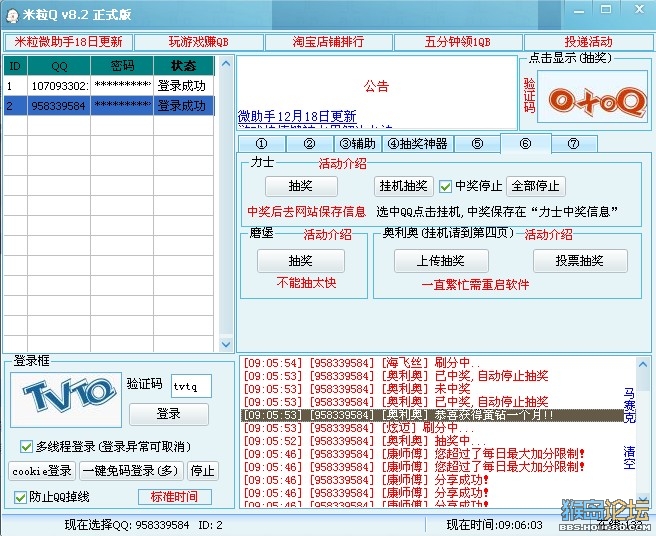Screen dimensions: 656x536
Task: Close the 米粒Q window
Action: pos(639,9)
